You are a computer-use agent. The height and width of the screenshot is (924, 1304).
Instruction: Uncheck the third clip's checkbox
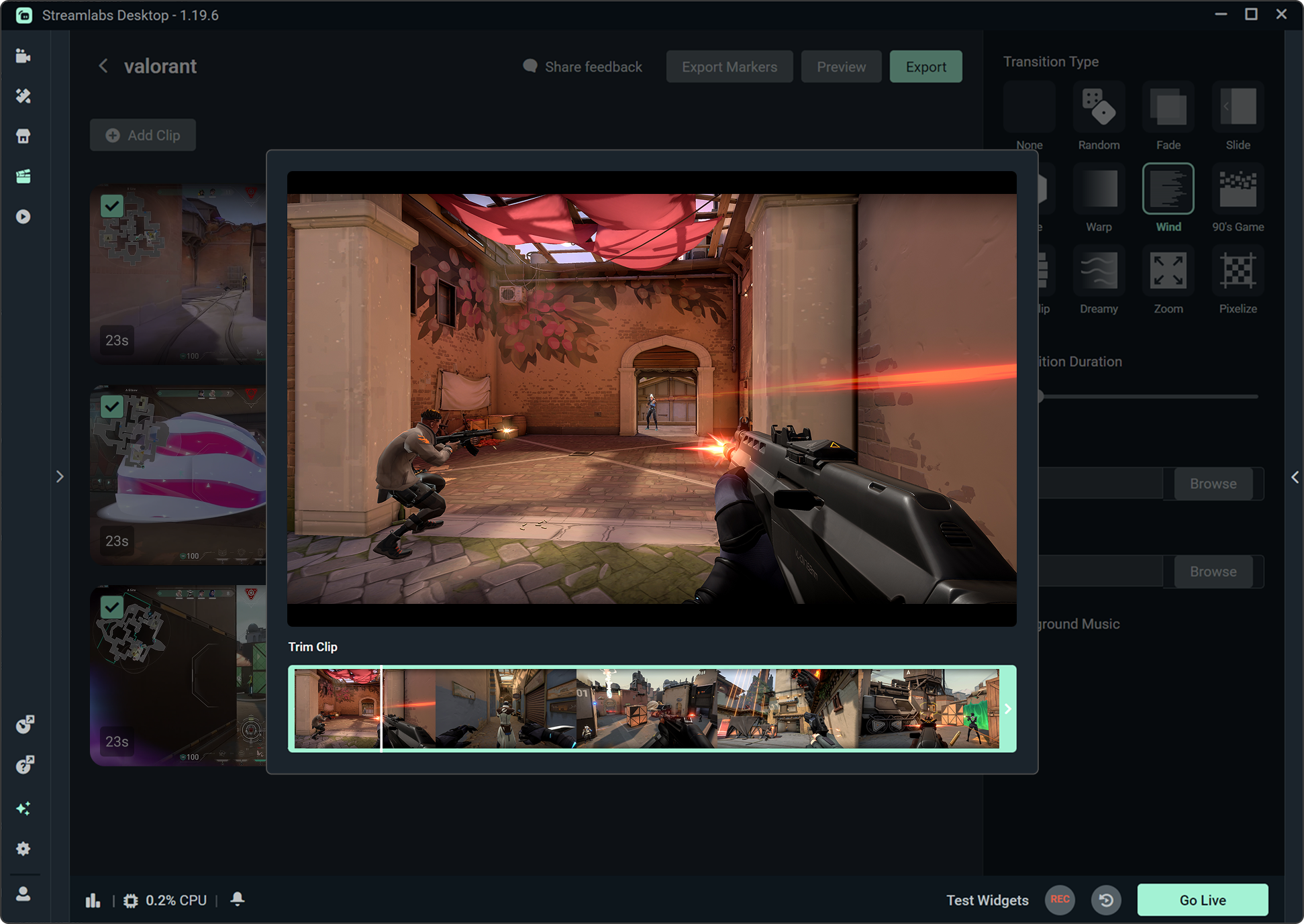(x=112, y=607)
